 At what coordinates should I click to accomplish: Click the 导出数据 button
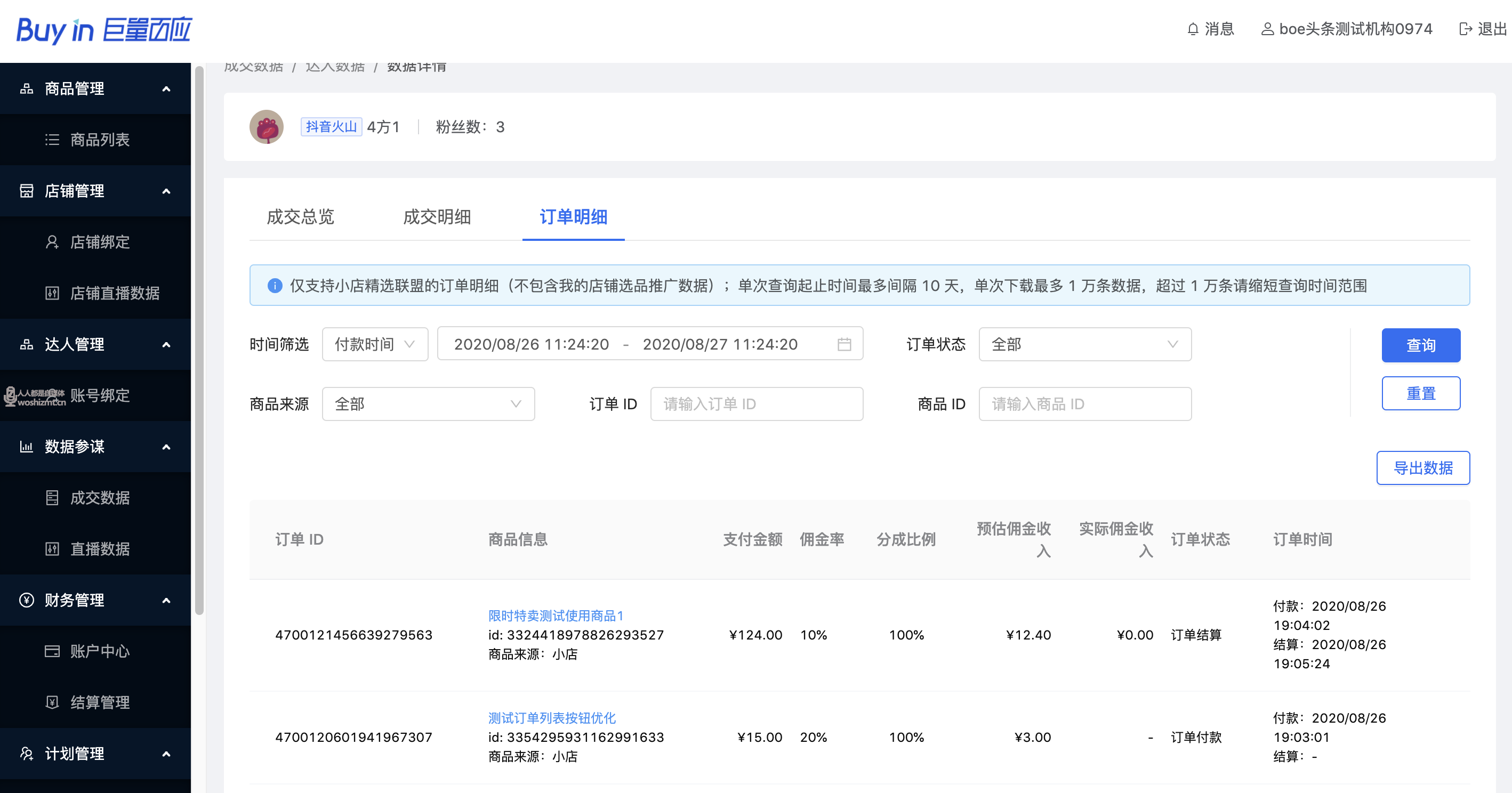point(1423,468)
